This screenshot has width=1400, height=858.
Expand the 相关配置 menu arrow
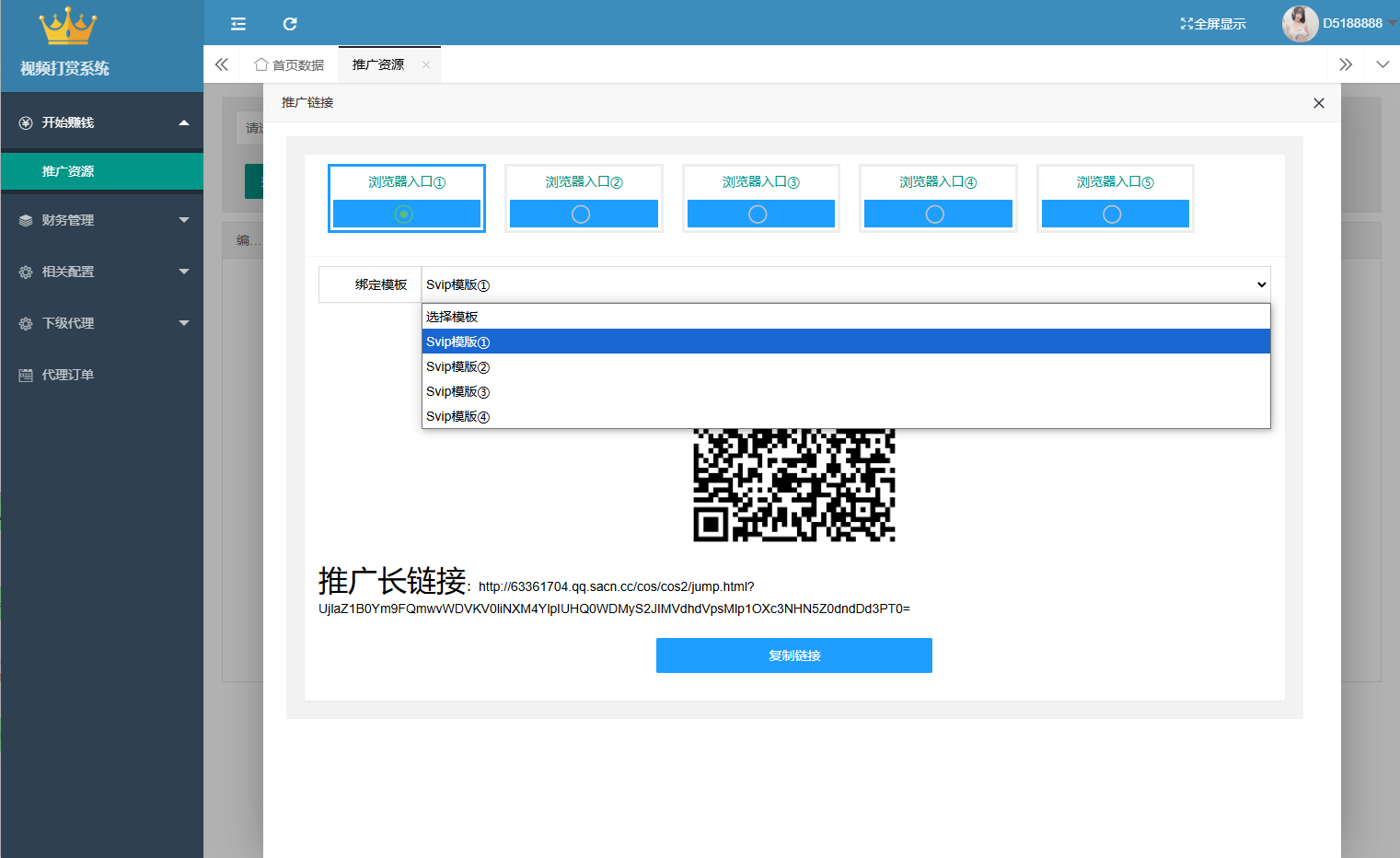(184, 272)
